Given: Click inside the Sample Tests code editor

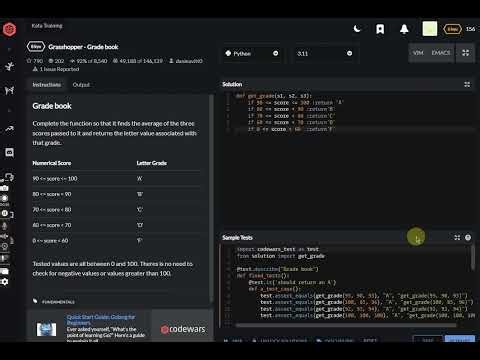Looking at the screenshot, I should (x=347, y=287).
